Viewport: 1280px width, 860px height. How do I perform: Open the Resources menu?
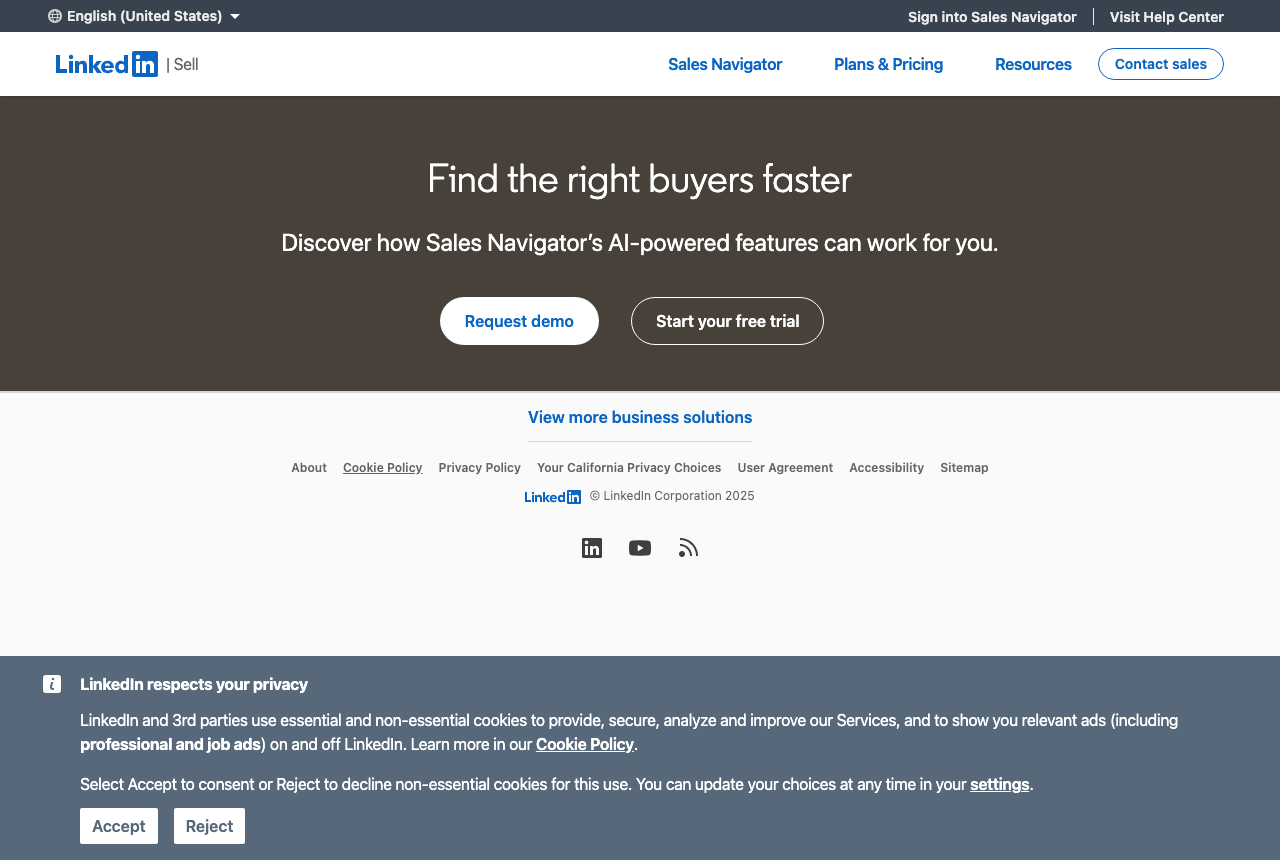(1033, 64)
